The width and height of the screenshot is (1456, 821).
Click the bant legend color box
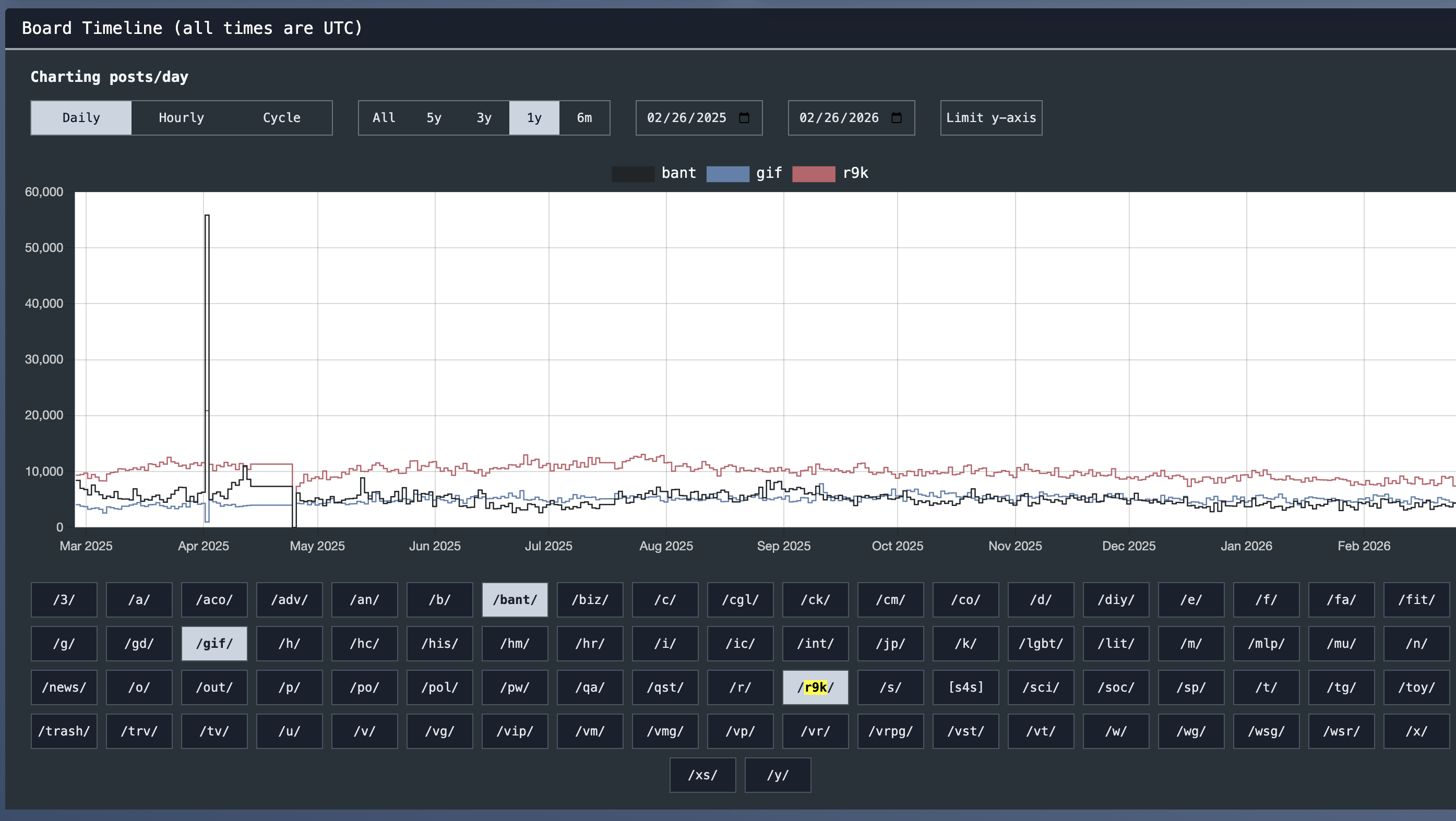tap(632, 174)
